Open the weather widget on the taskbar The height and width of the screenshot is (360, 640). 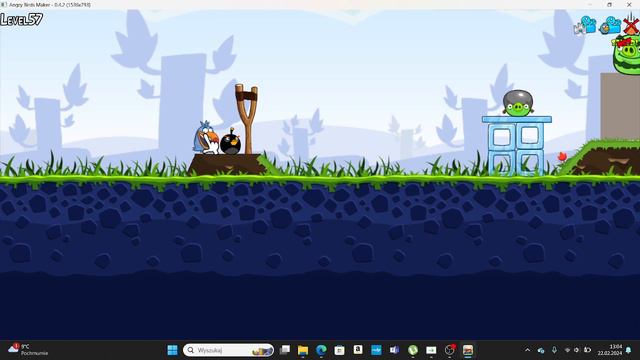coord(28,350)
